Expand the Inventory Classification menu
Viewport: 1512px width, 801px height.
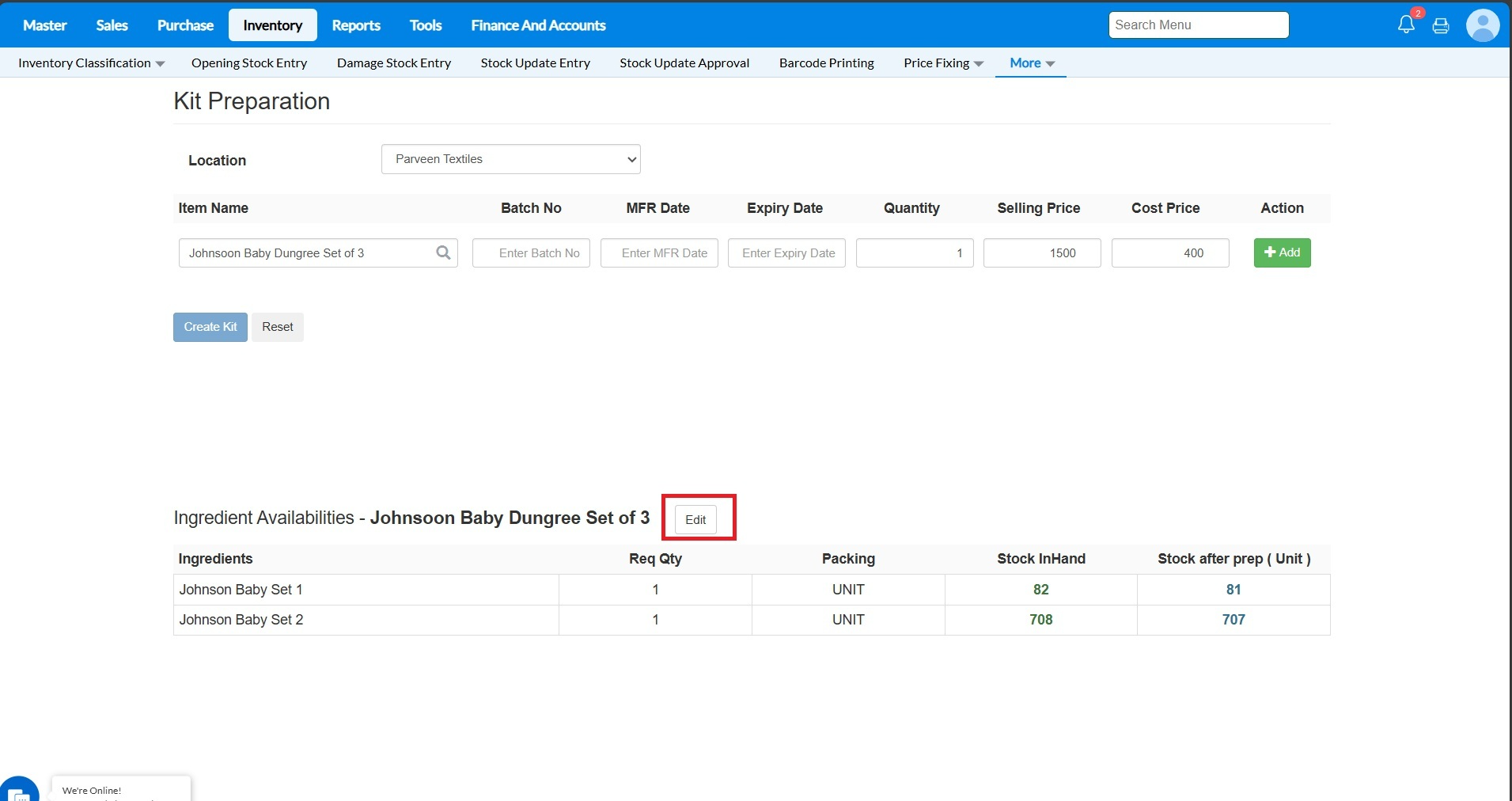coord(91,63)
